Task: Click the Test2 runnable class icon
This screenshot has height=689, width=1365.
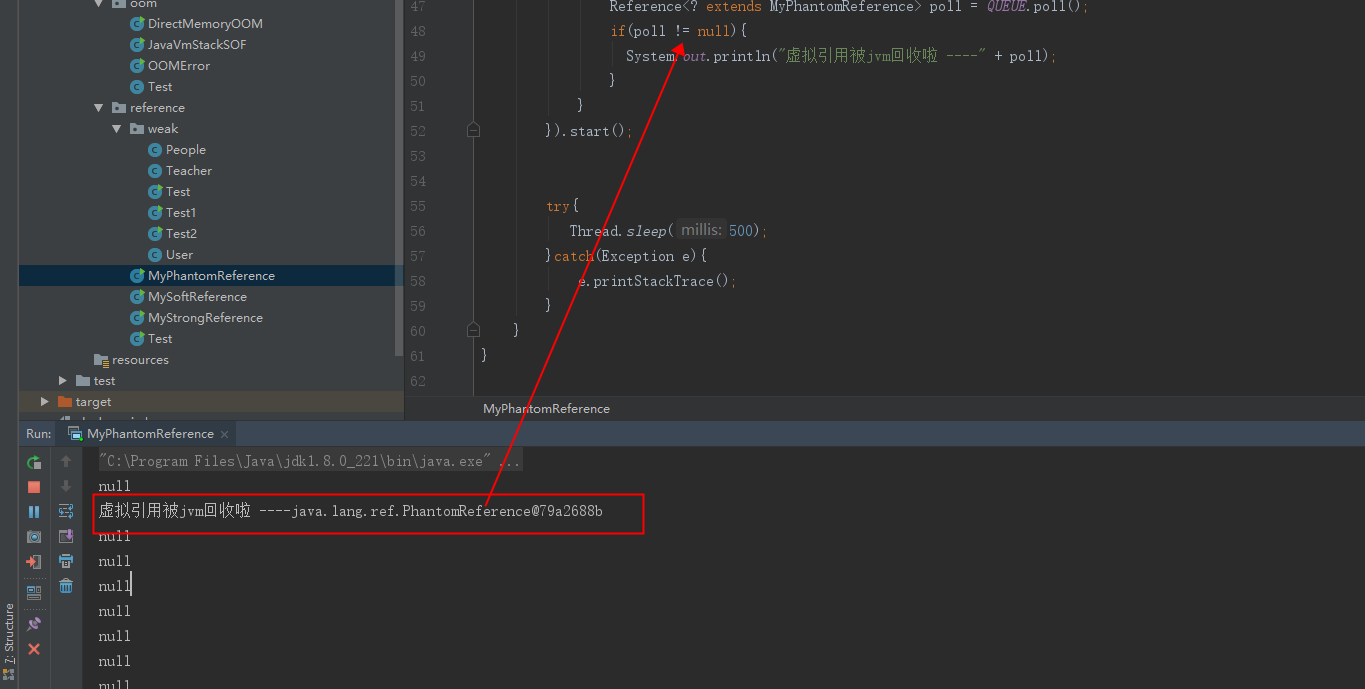Action: click(x=155, y=234)
